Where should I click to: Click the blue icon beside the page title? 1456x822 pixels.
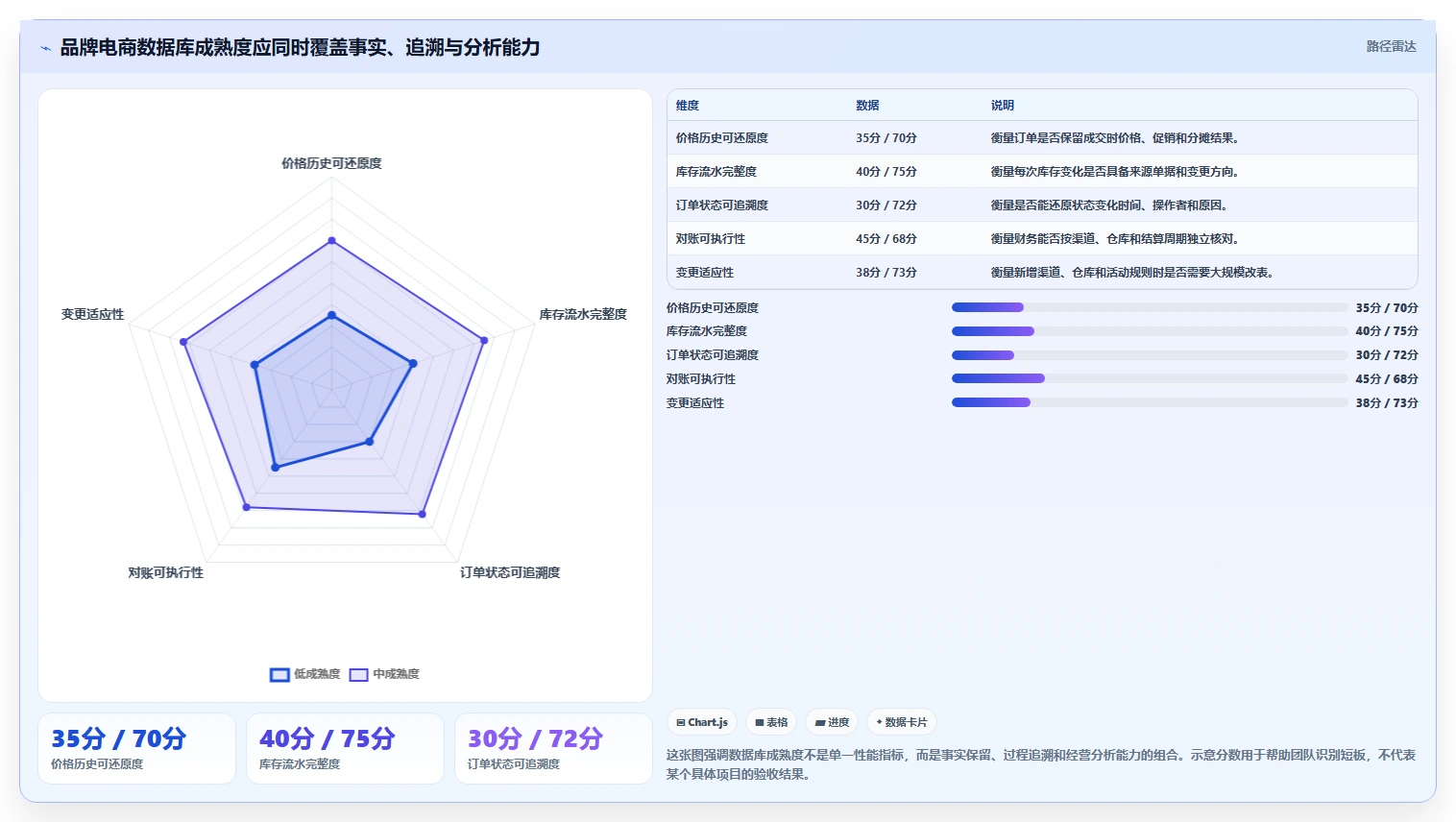[45, 48]
